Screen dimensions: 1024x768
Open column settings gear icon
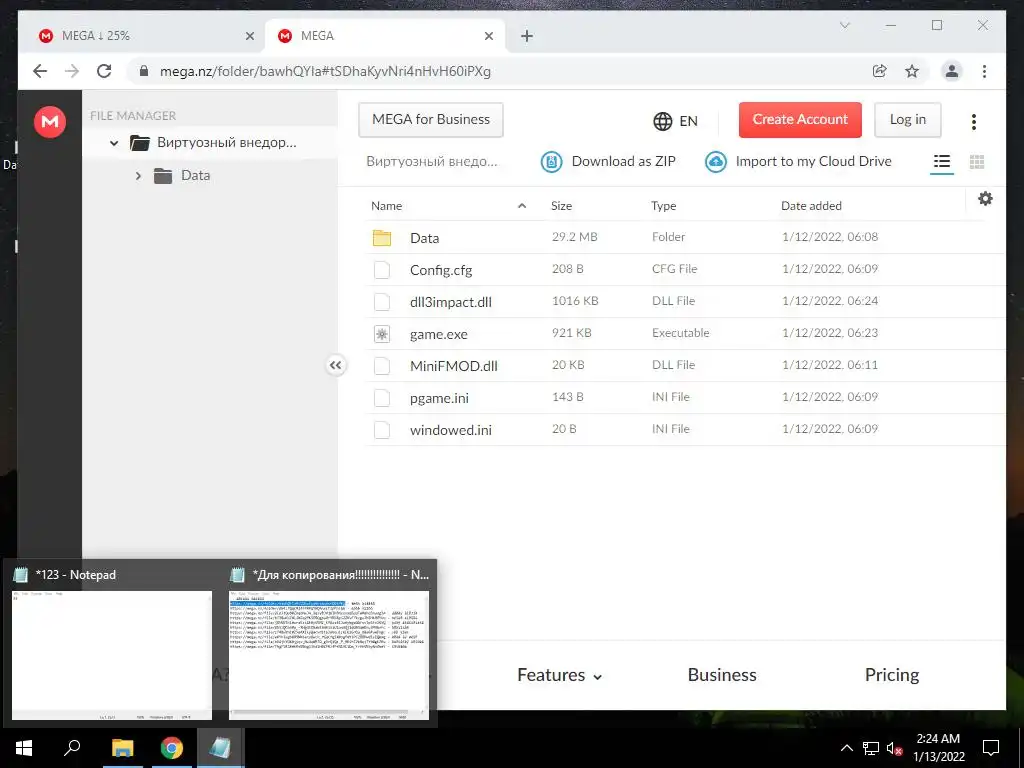coord(985,199)
